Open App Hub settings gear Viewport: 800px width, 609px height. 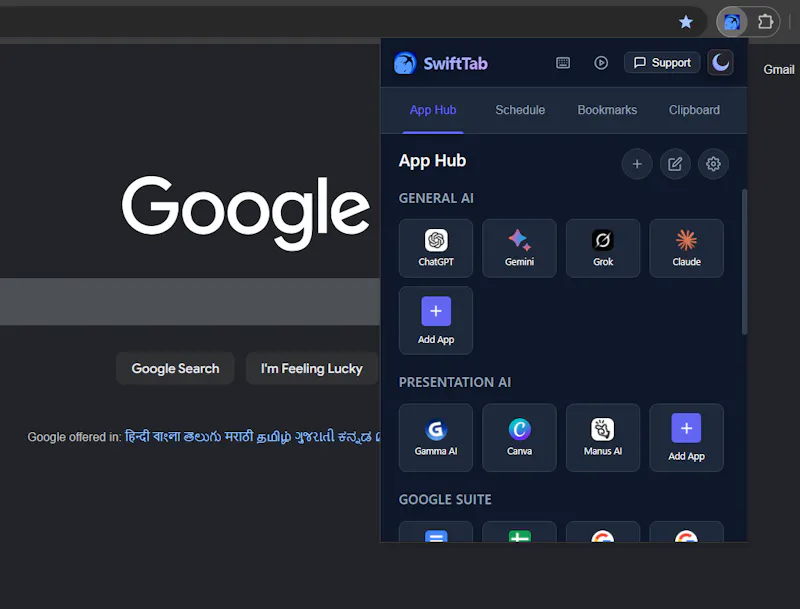[713, 164]
